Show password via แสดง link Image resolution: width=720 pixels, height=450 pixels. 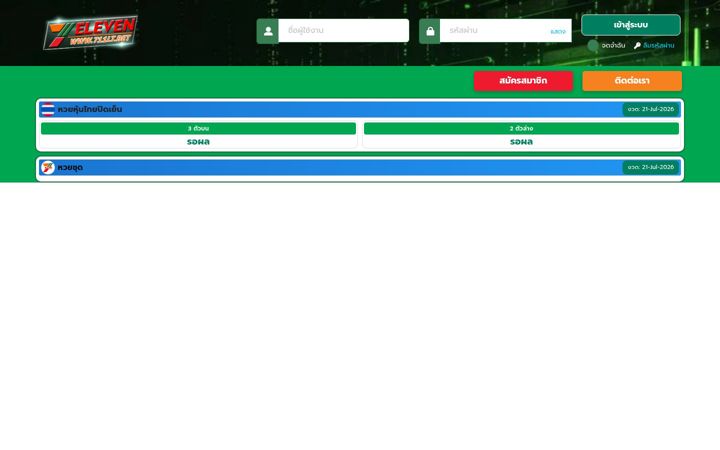pos(558,32)
